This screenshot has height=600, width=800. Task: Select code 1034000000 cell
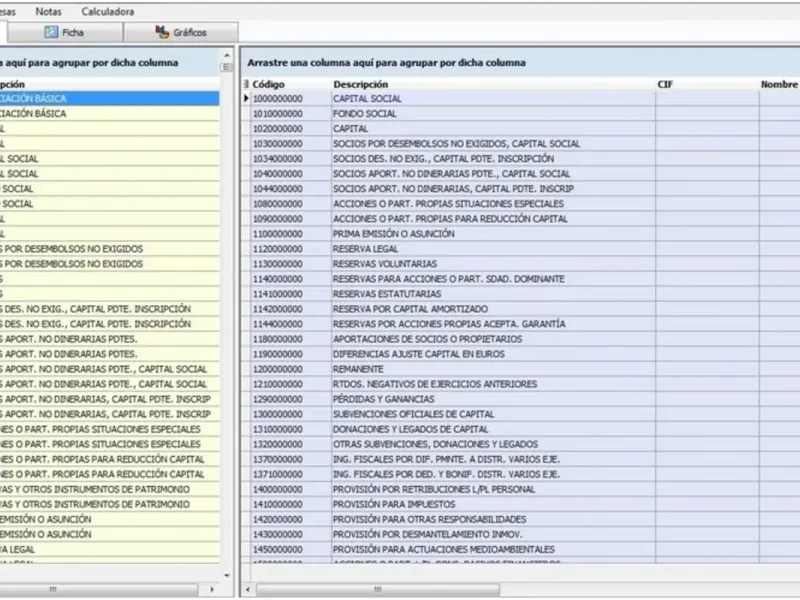(291, 159)
